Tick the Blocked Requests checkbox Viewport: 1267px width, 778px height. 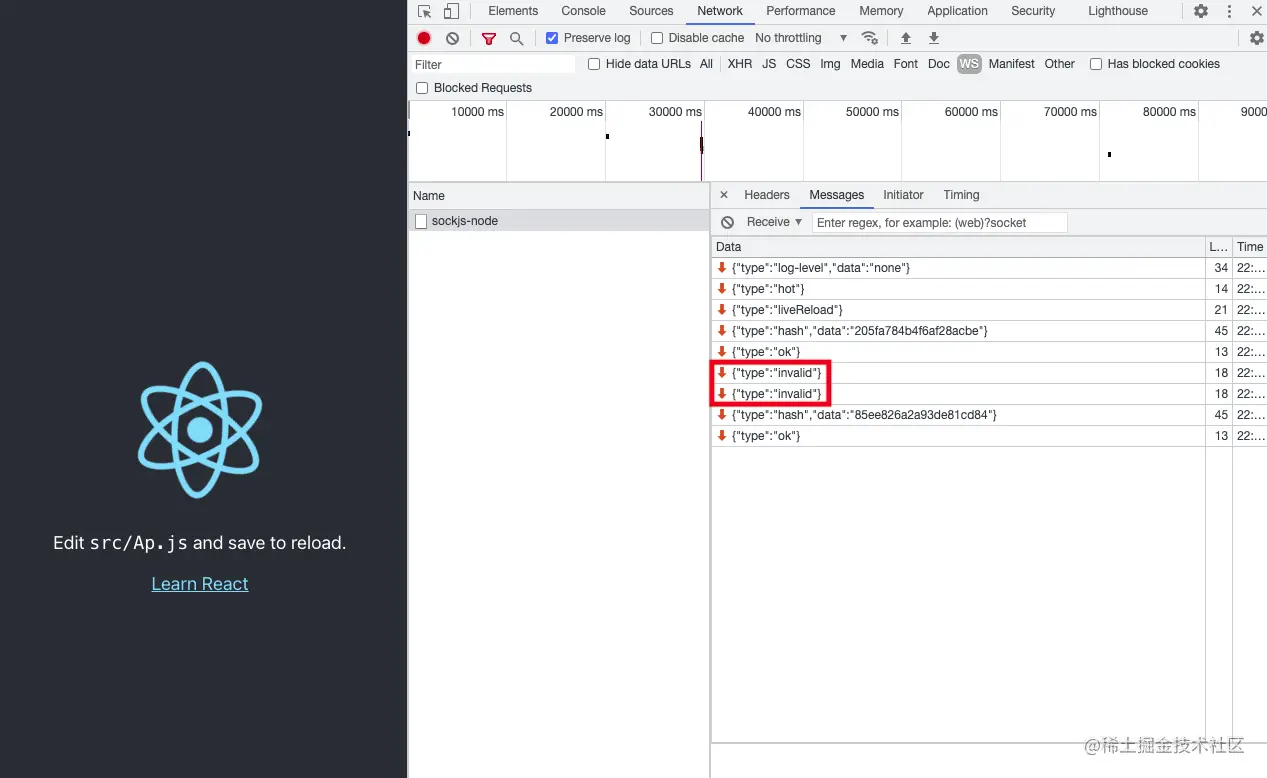point(422,88)
